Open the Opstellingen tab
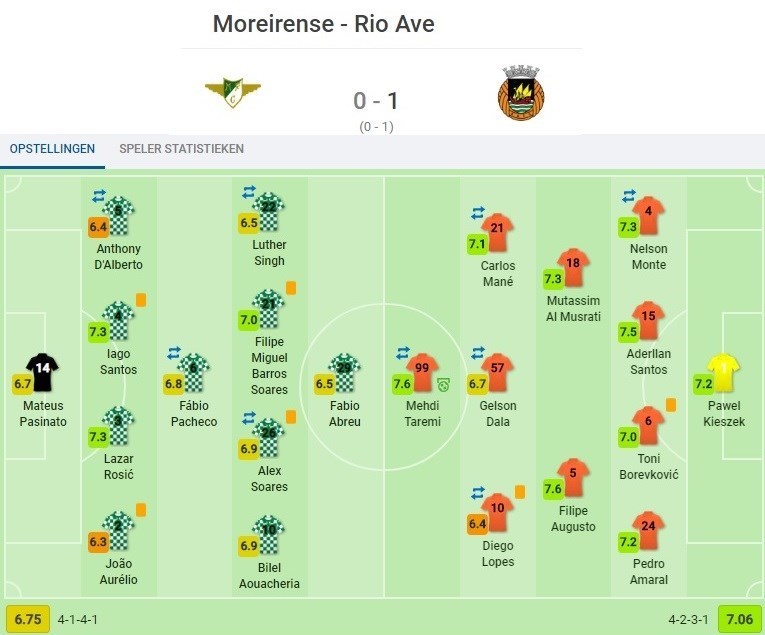The image size is (765, 635). pyautogui.click(x=52, y=149)
